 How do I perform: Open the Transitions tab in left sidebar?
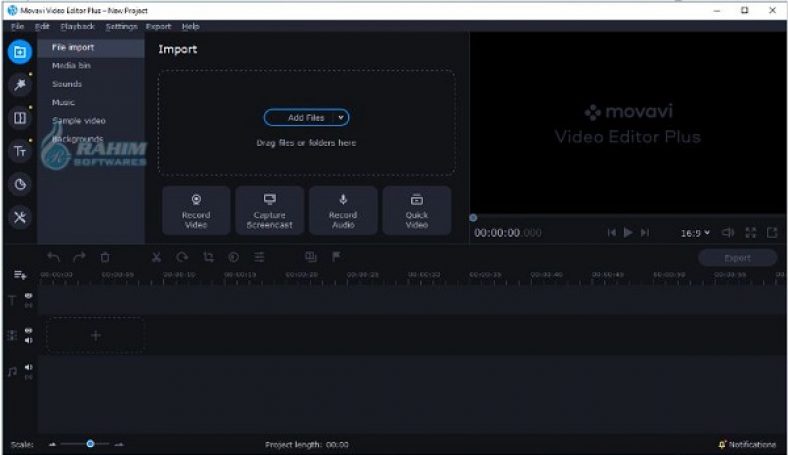[x=19, y=118]
